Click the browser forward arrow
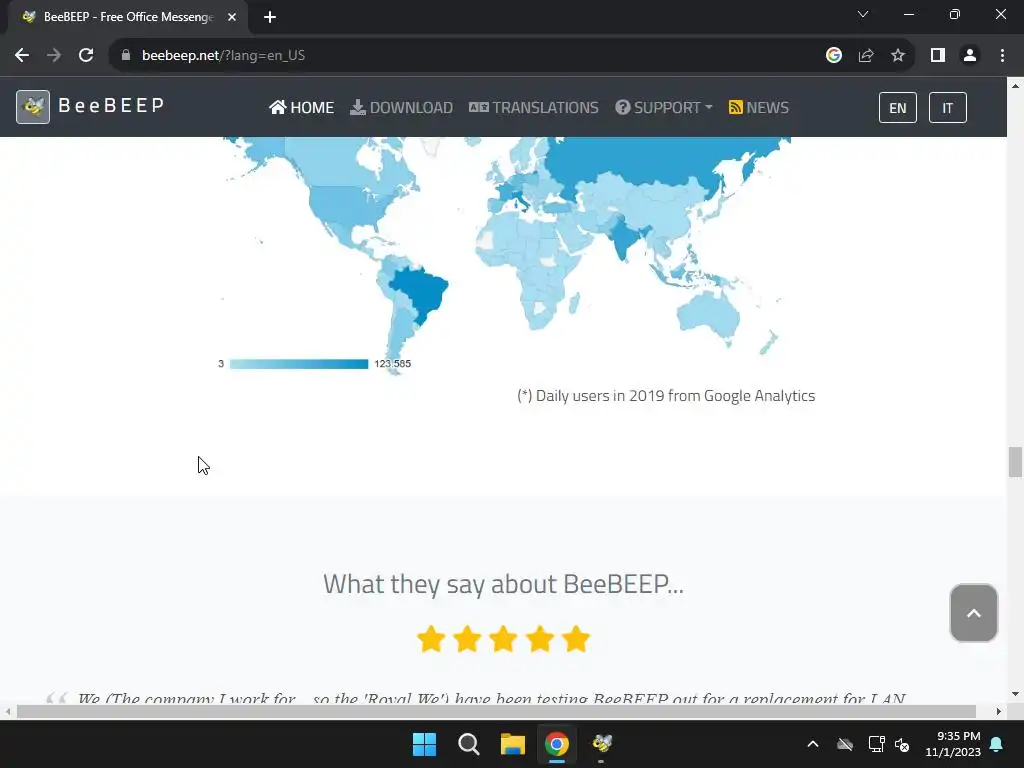Image resolution: width=1024 pixels, height=768 pixels. [x=54, y=56]
